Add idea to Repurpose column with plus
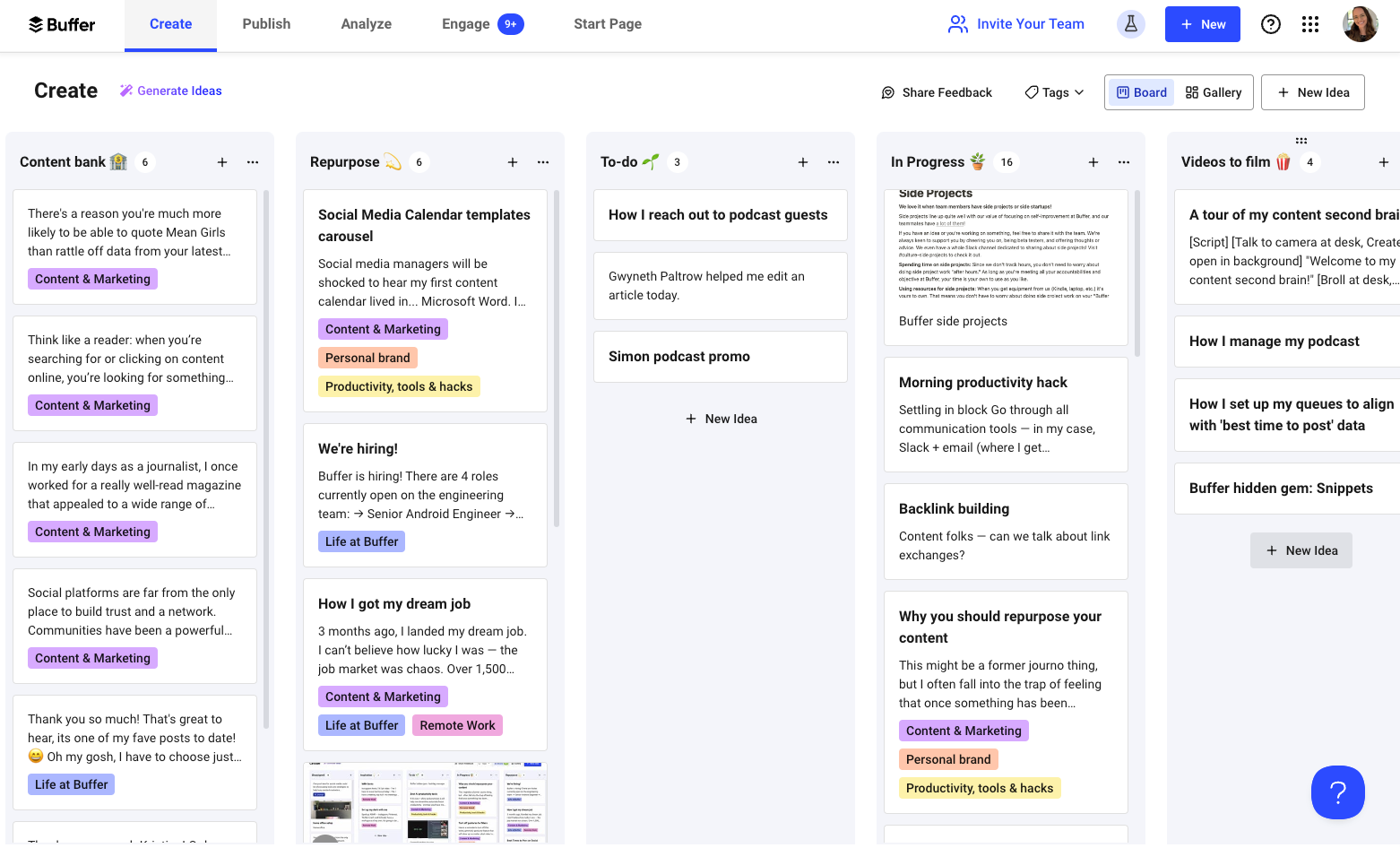Screen dimensions: 1400x848 (x=513, y=162)
